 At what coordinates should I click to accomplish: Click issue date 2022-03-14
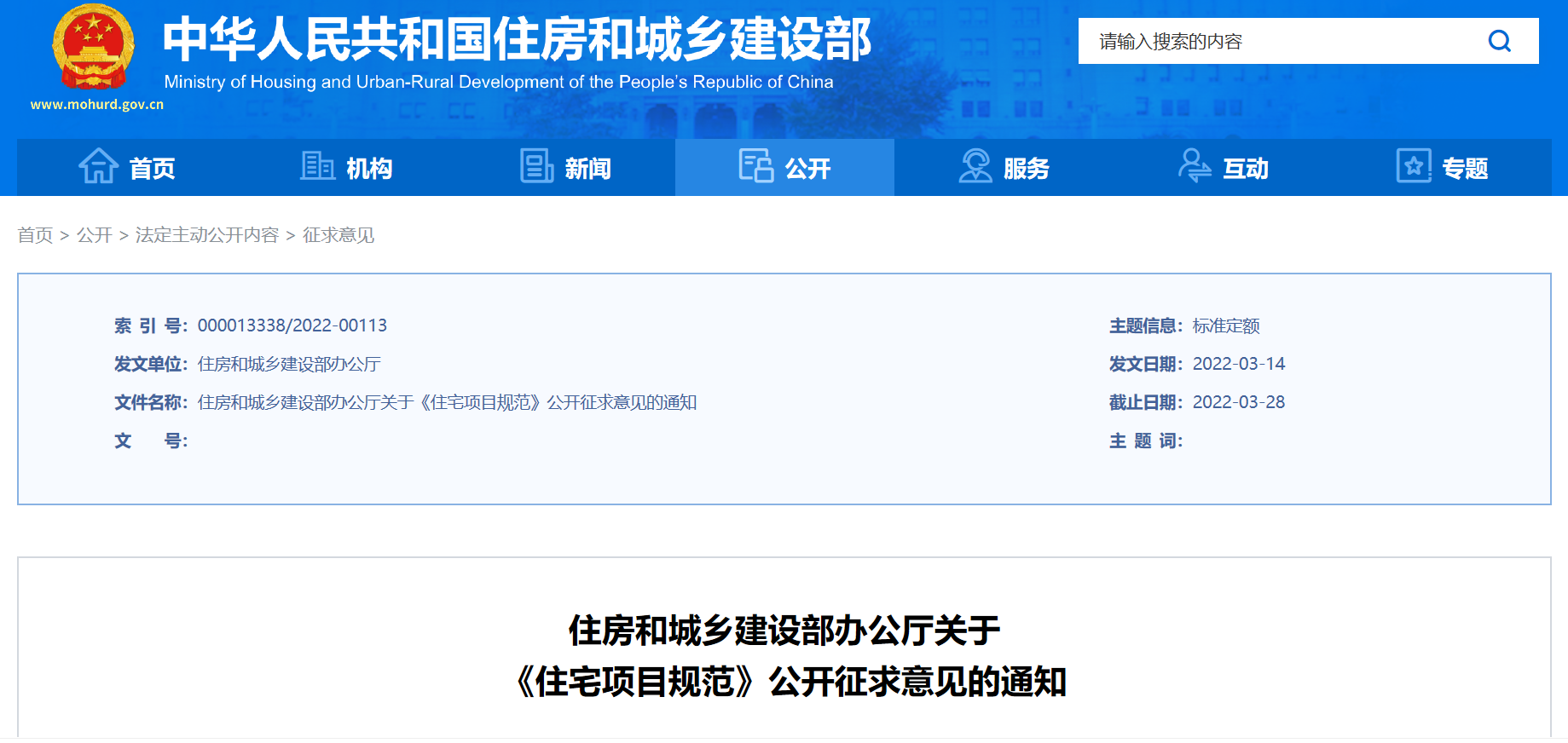pyautogui.click(x=1239, y=364)
